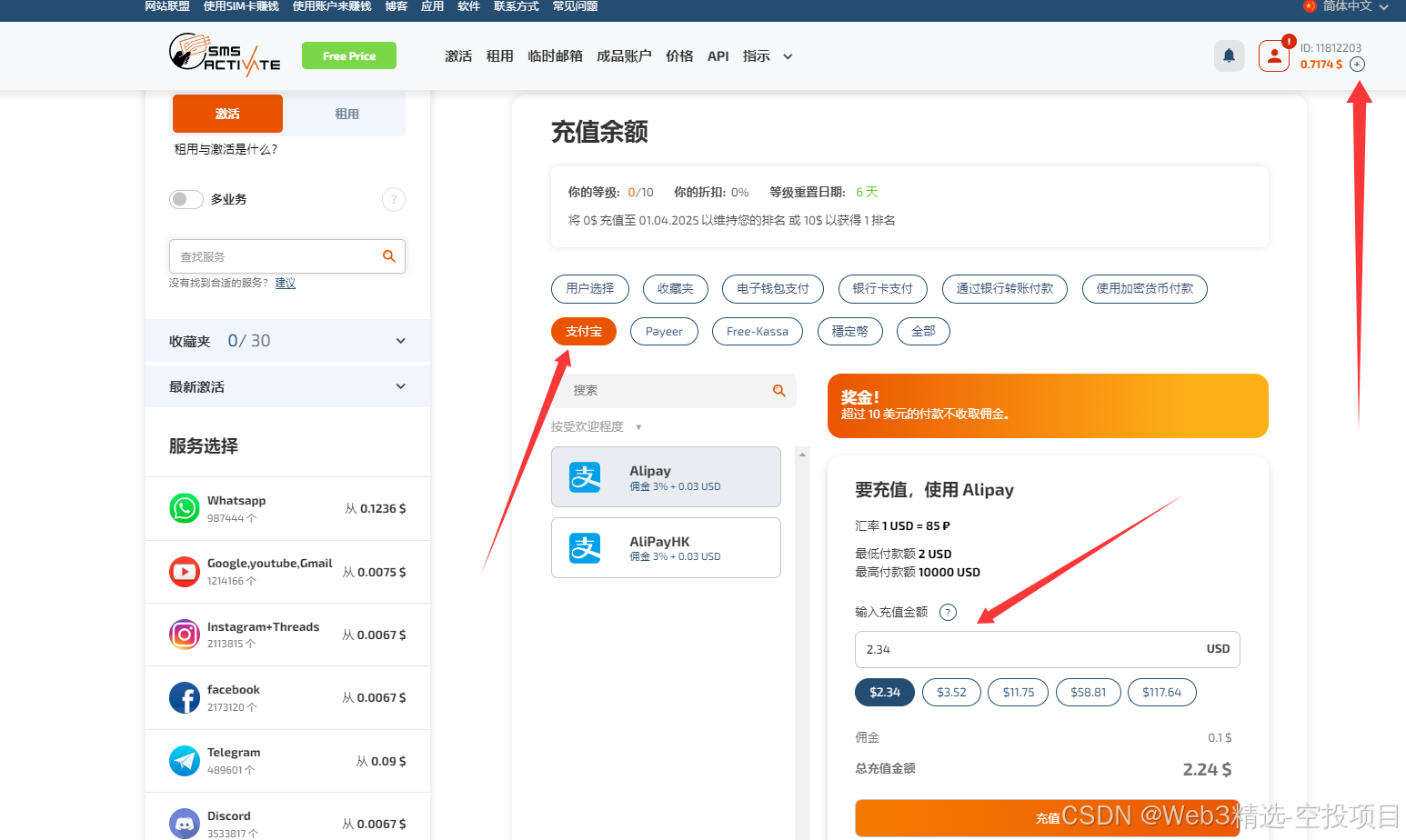Click the search magnifier in service finder
The image size is (1406, 840).
(x=389, y=256)
